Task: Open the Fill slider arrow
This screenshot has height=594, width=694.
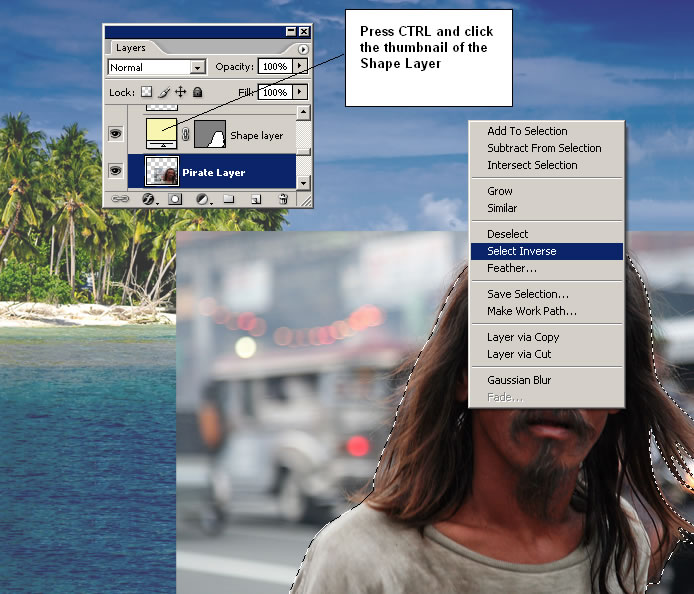Action: point(300,92)
